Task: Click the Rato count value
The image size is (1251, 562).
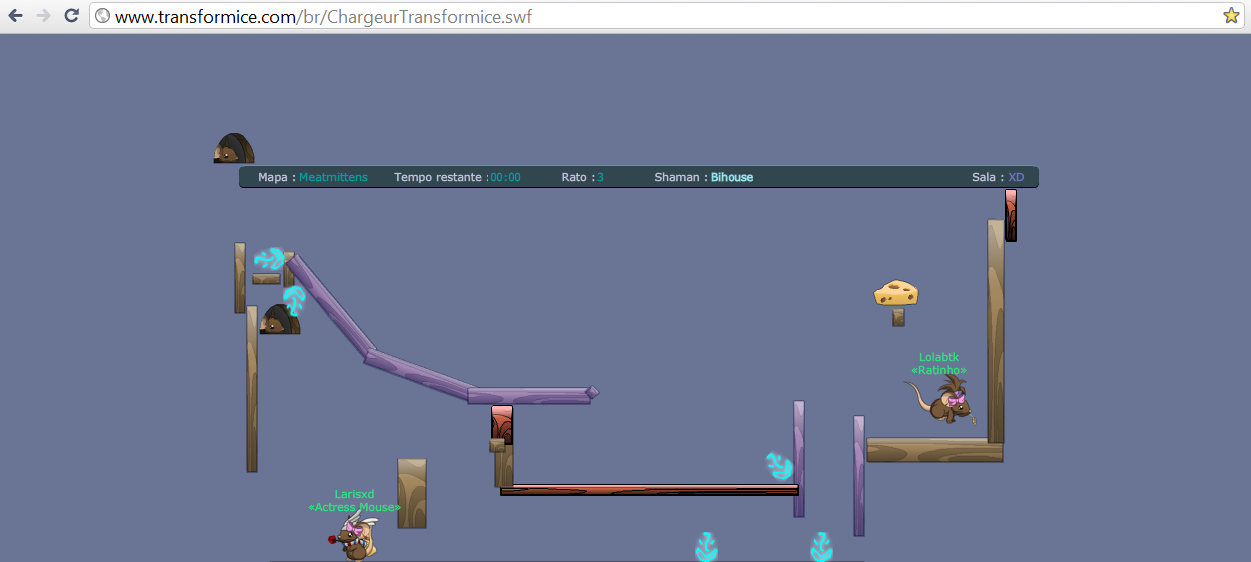Action: click(x=600, y=177)
